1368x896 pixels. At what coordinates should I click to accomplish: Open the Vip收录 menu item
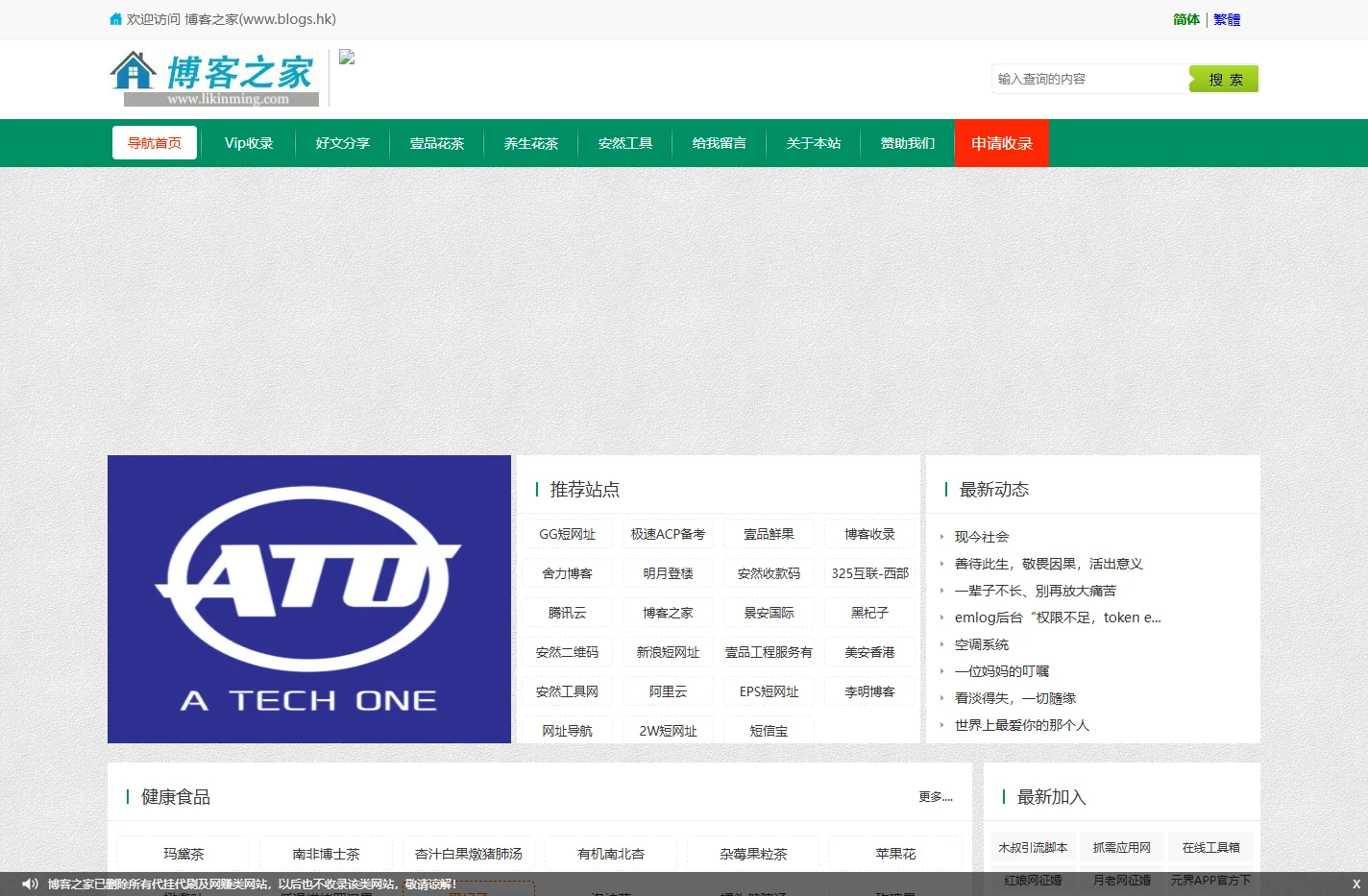point(249,143)
